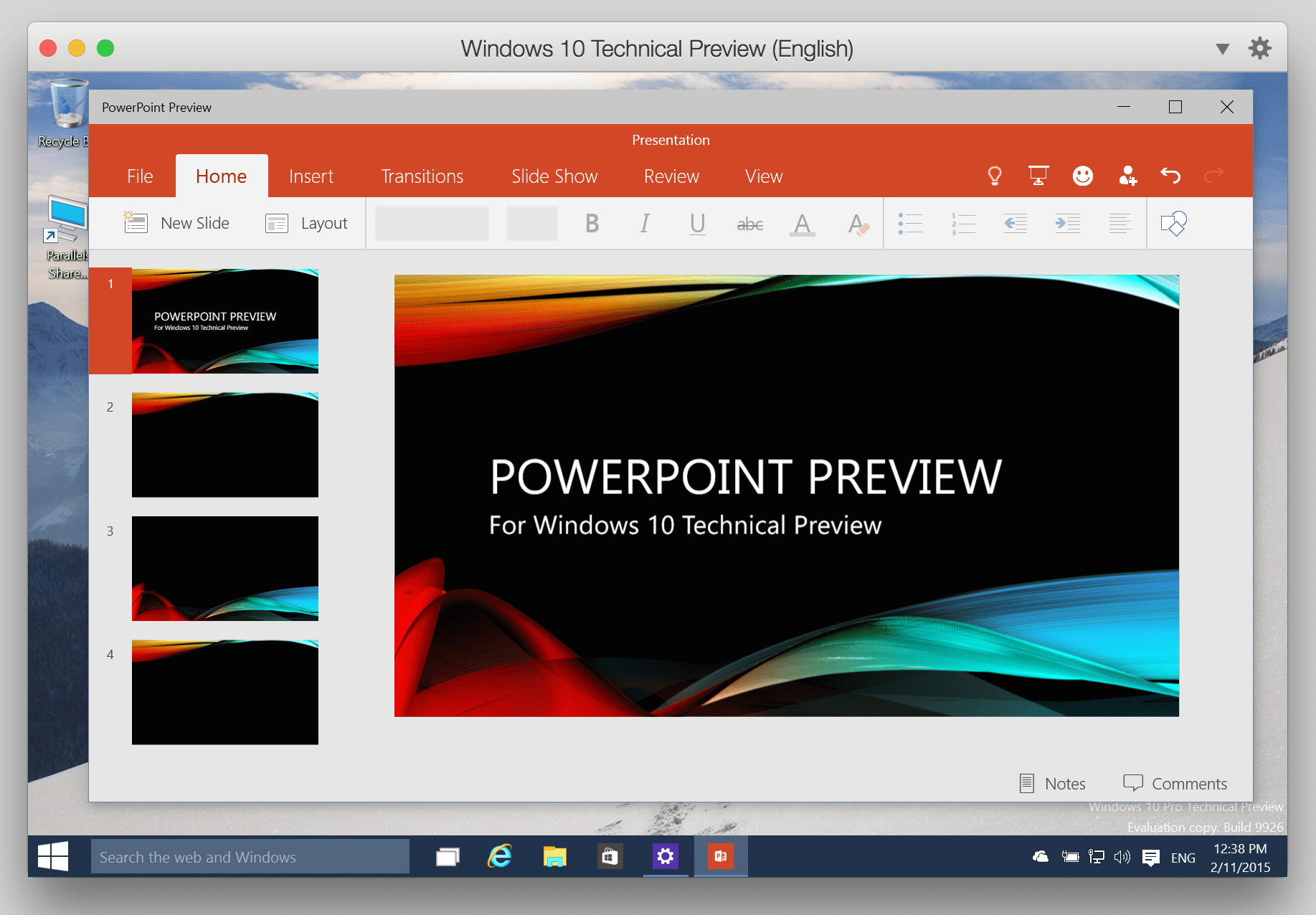Open the volume tray icon
This screenshot has width=1316, height=915.
click(1122, 857)
